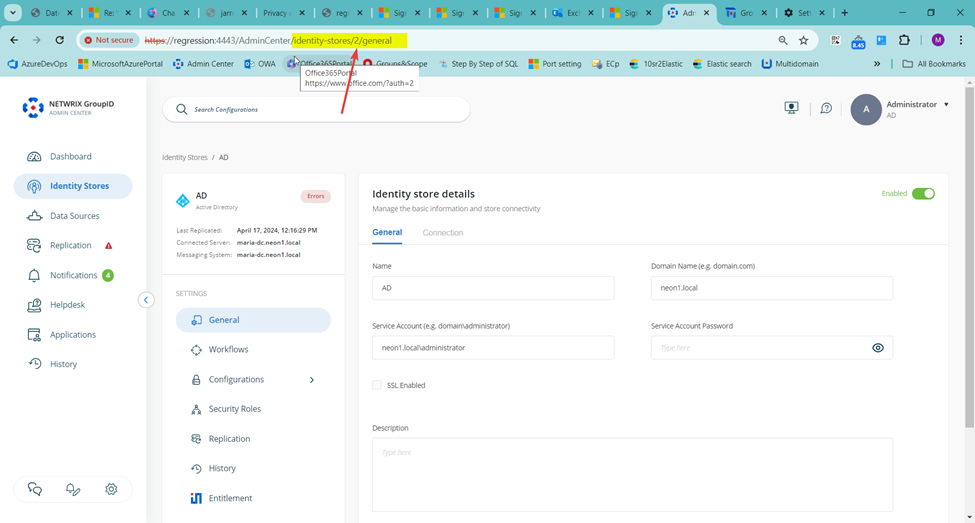Click into the Description text area

click(632, 474)
